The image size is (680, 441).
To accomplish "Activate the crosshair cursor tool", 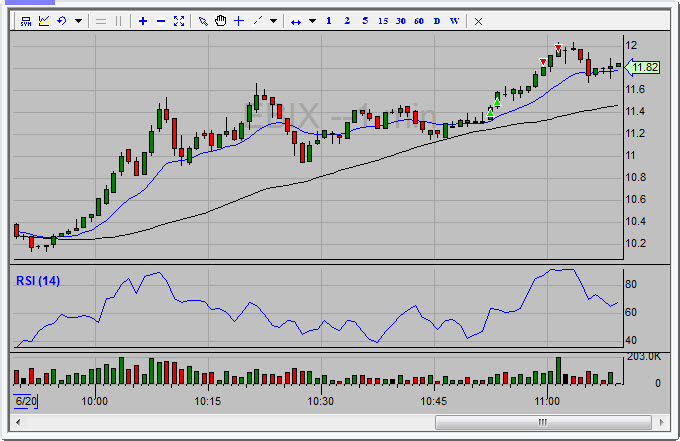I will point(239,21).
